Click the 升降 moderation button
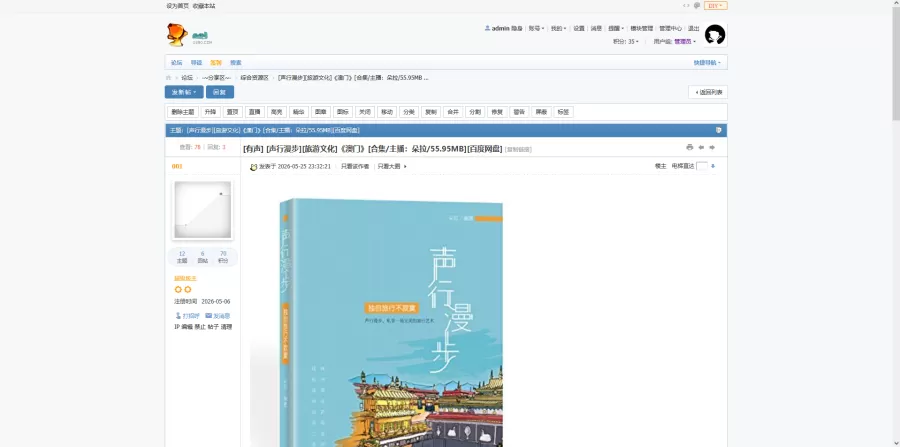900x447 pixels. coord(211,112)
